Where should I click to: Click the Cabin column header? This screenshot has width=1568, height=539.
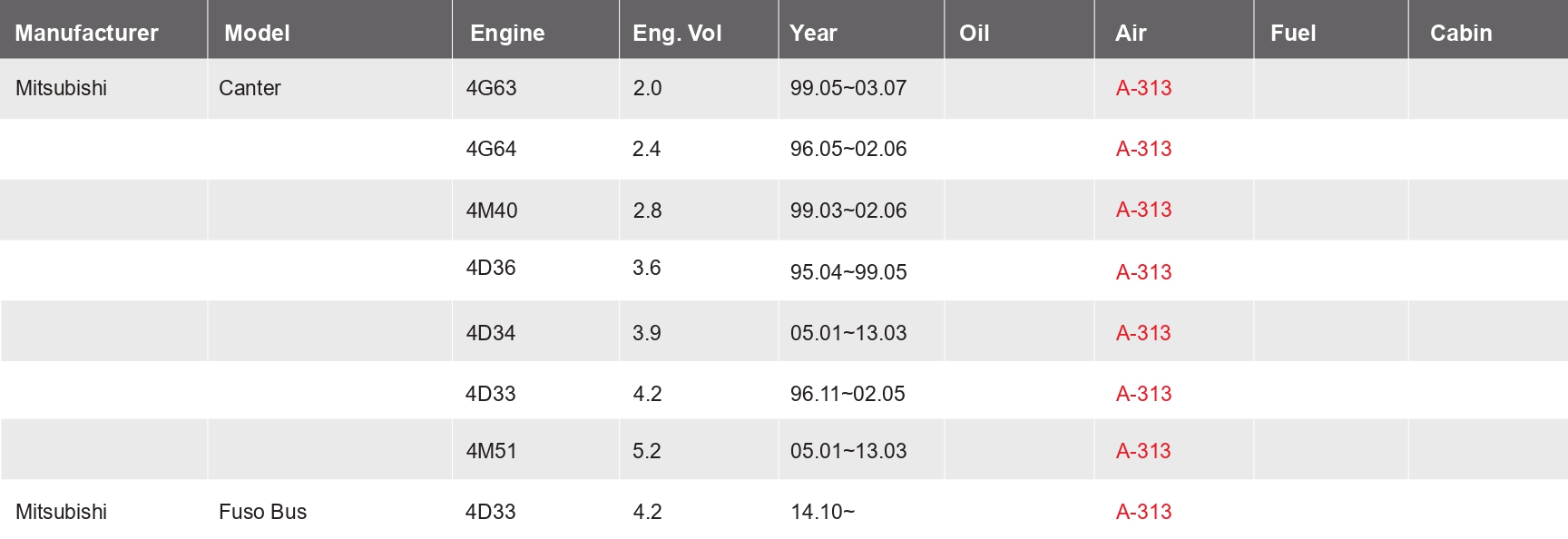click(x=1461, y=34)
